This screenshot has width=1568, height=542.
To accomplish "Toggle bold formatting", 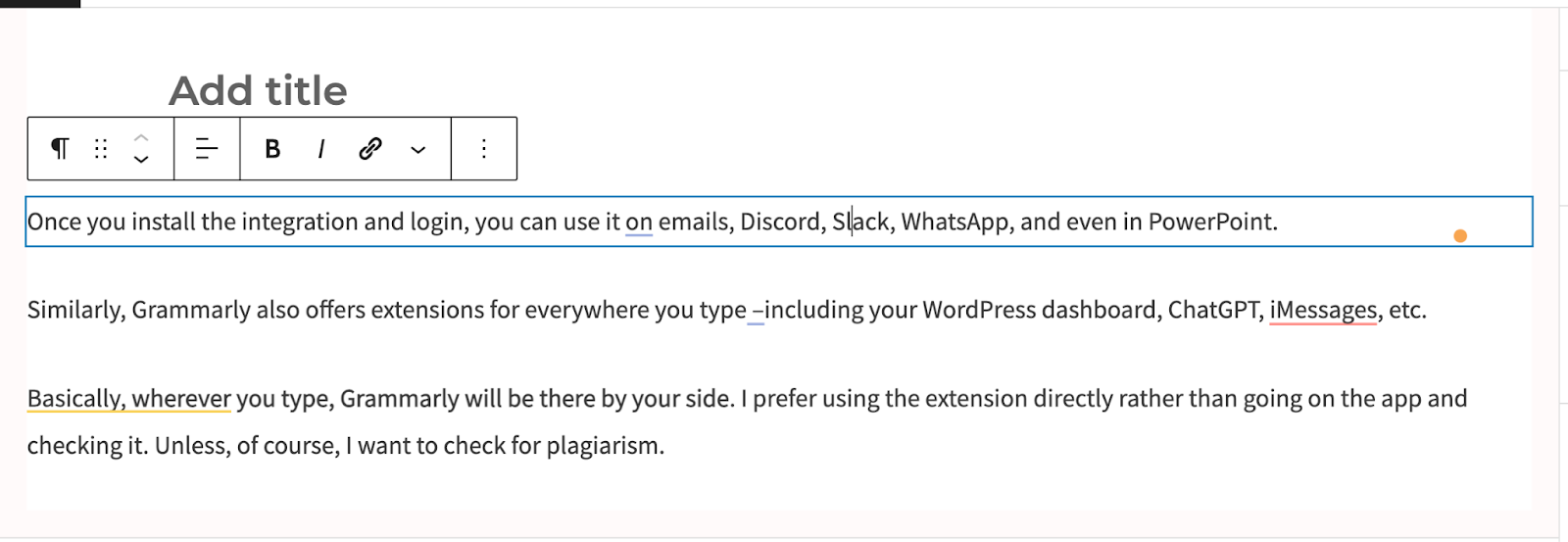I will [x=272, y=148].
